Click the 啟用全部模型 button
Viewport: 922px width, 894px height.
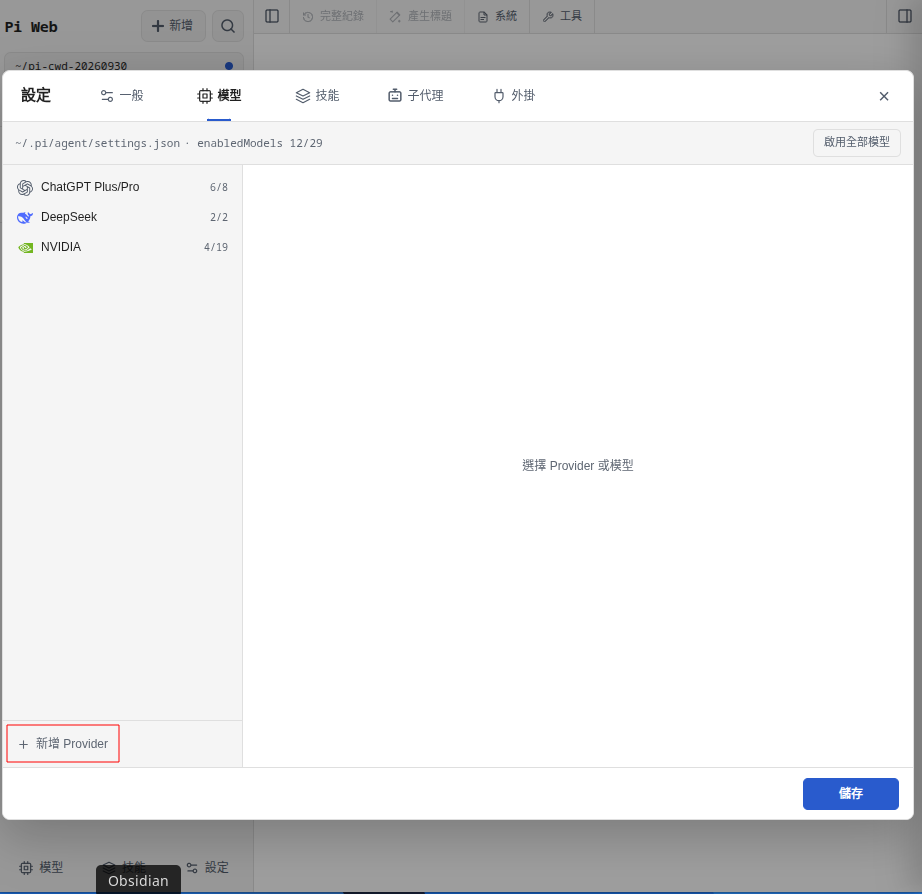click(x=856, y=142)
